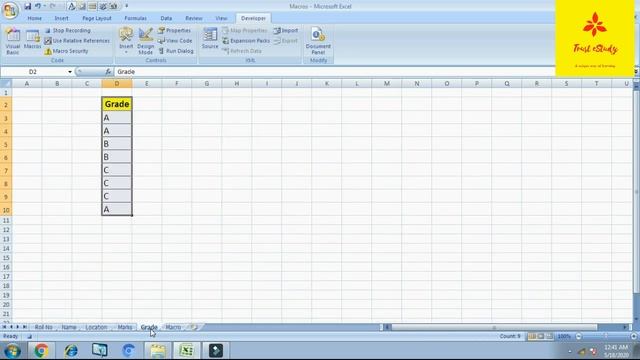Open the sticky notes taskbar app
Viewport: 640px width, 360px height.
pyautogui.click(x=158, y=351)
